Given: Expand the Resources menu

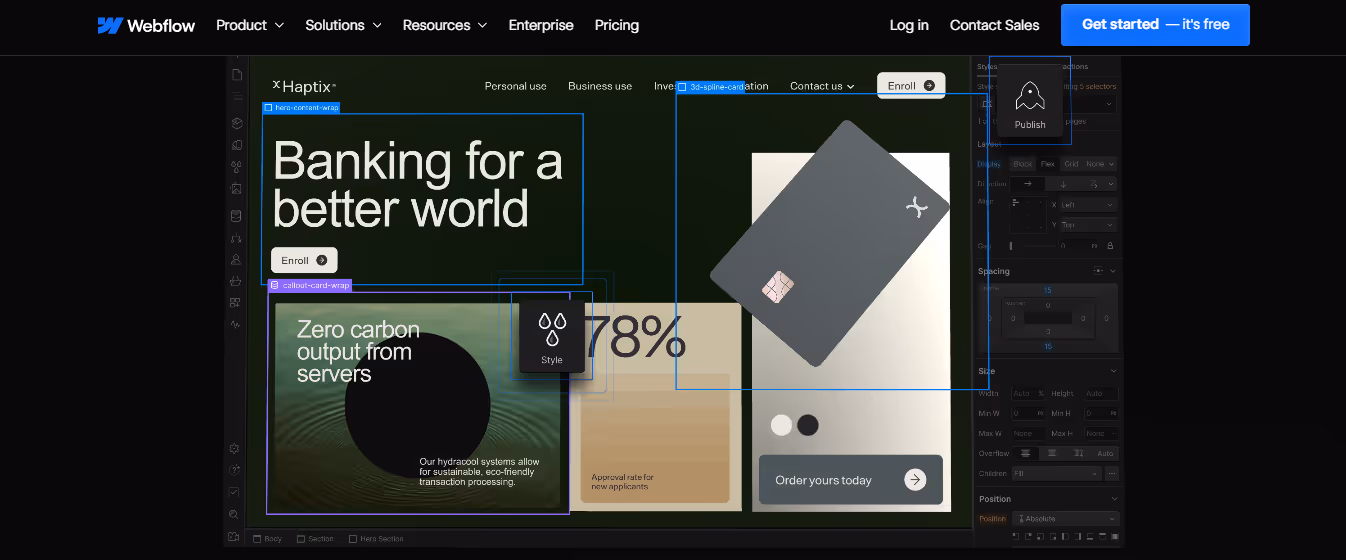Looking at the screenshot, I should click(445, 25).
